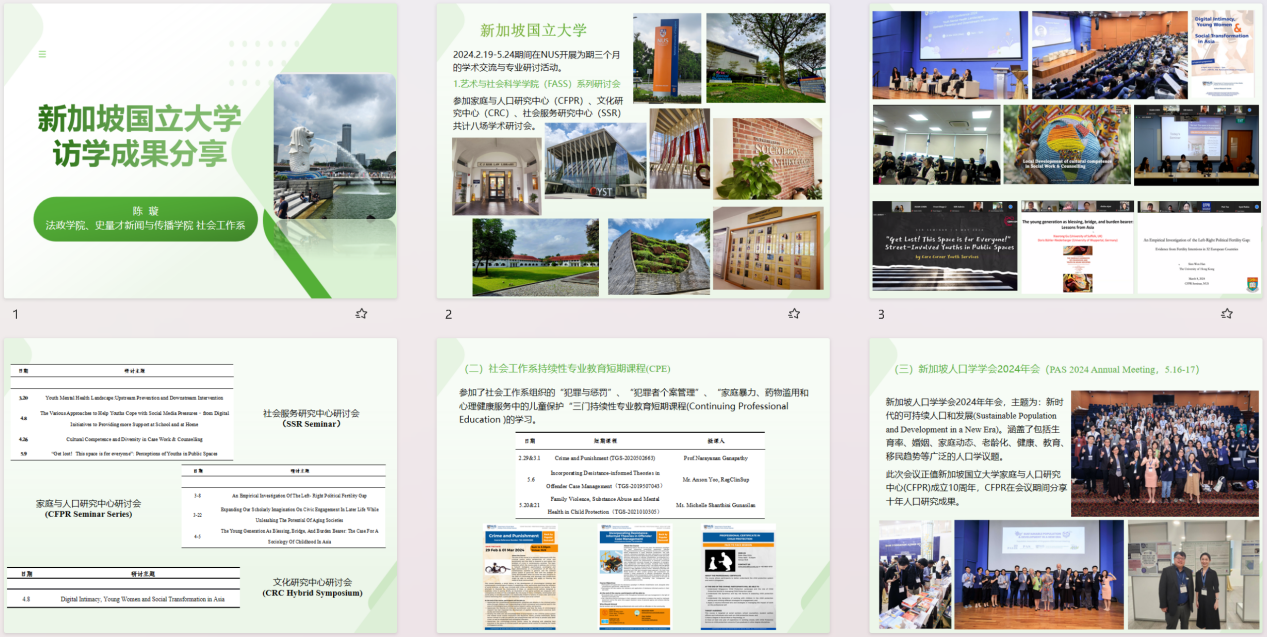Select the colorful beaded globe image on slide 3
Viewport: 1267px width, 637px height.
[x=1066, y=145]
